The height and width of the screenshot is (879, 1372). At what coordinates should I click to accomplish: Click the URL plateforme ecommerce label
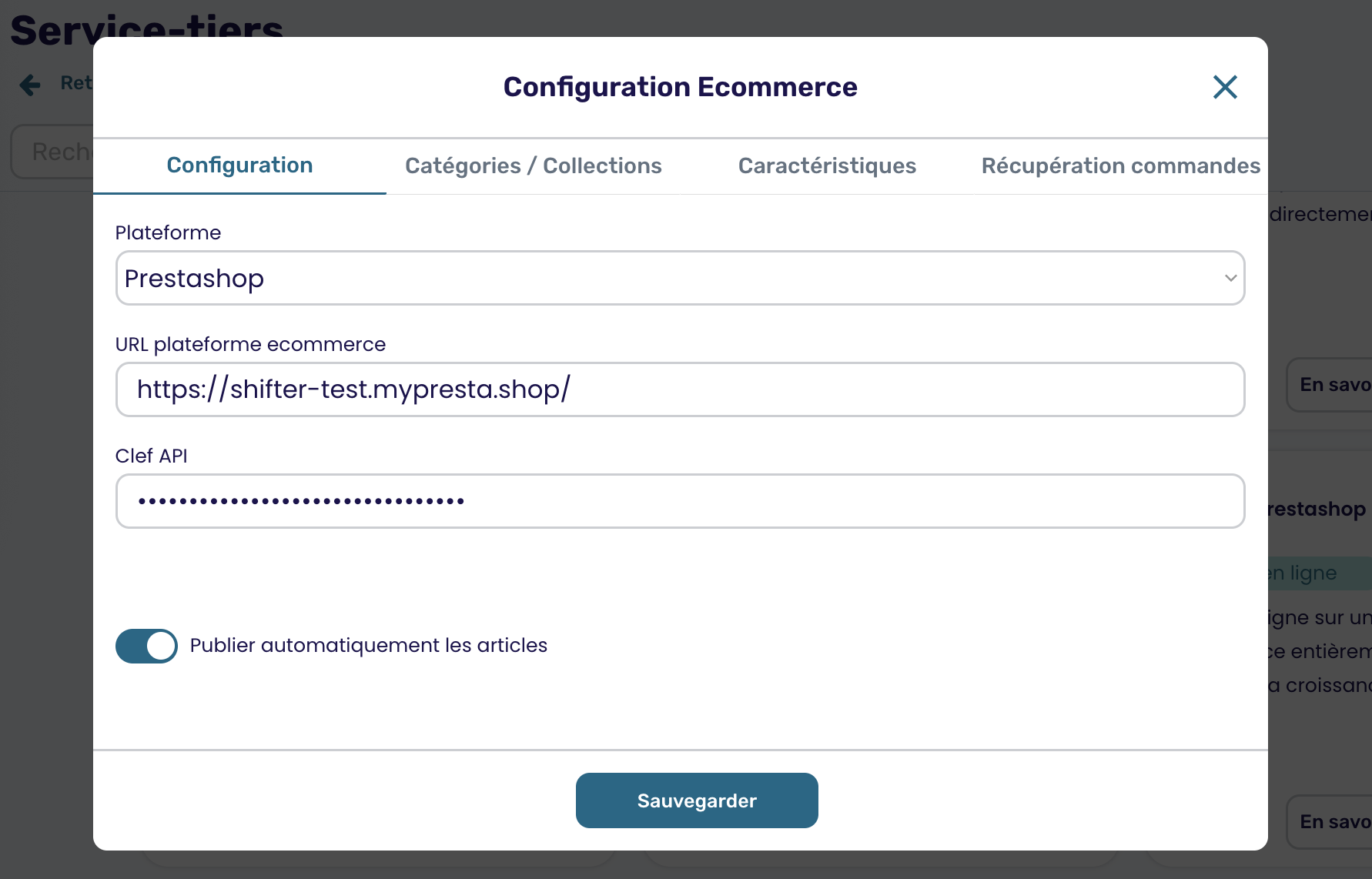(x=250, y=344)
